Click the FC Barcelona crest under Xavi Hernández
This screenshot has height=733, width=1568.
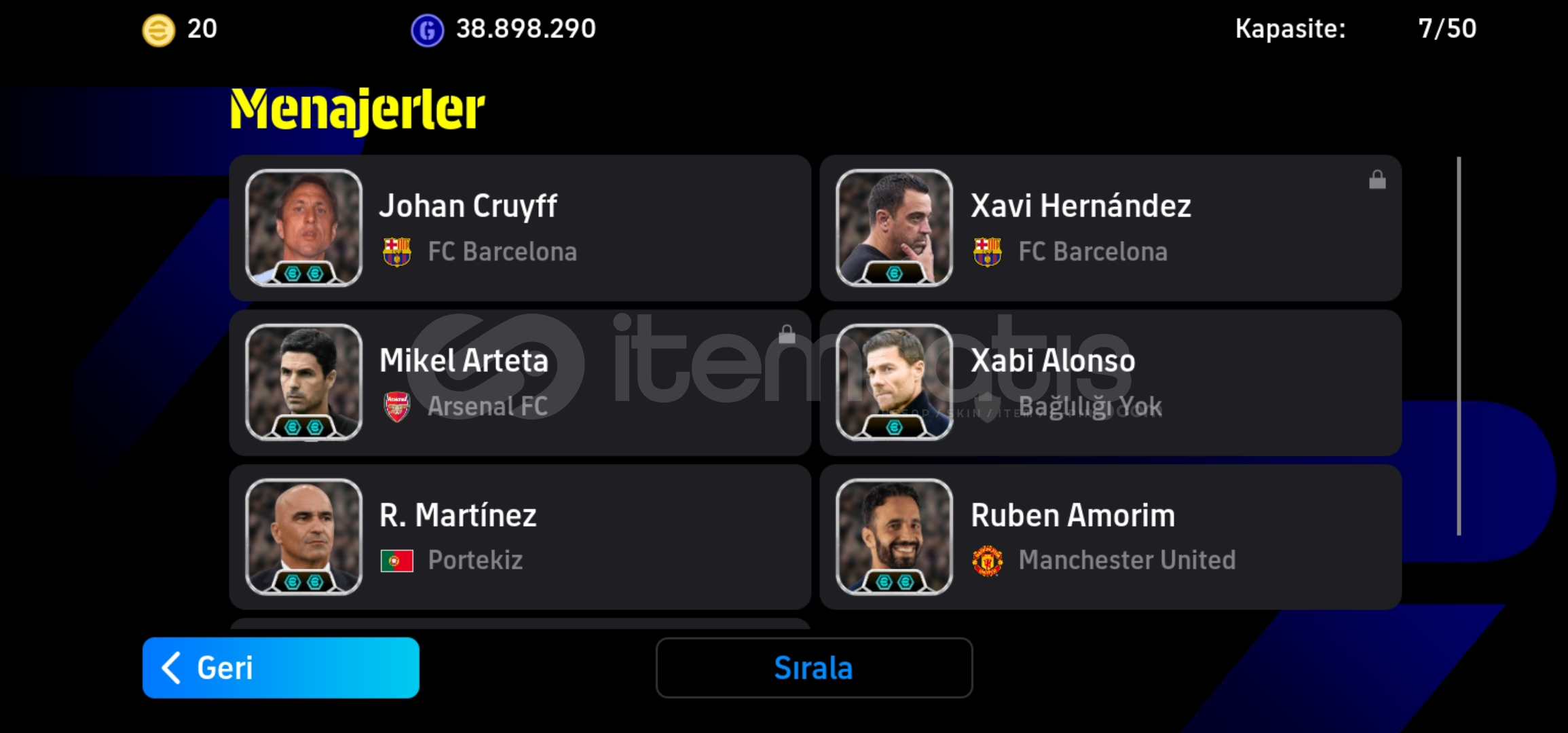tap(987, 252)
